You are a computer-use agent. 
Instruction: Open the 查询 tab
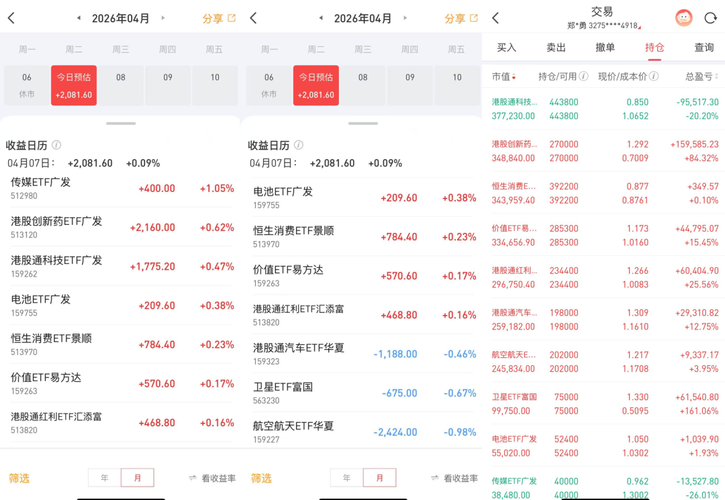pos(704,47)
